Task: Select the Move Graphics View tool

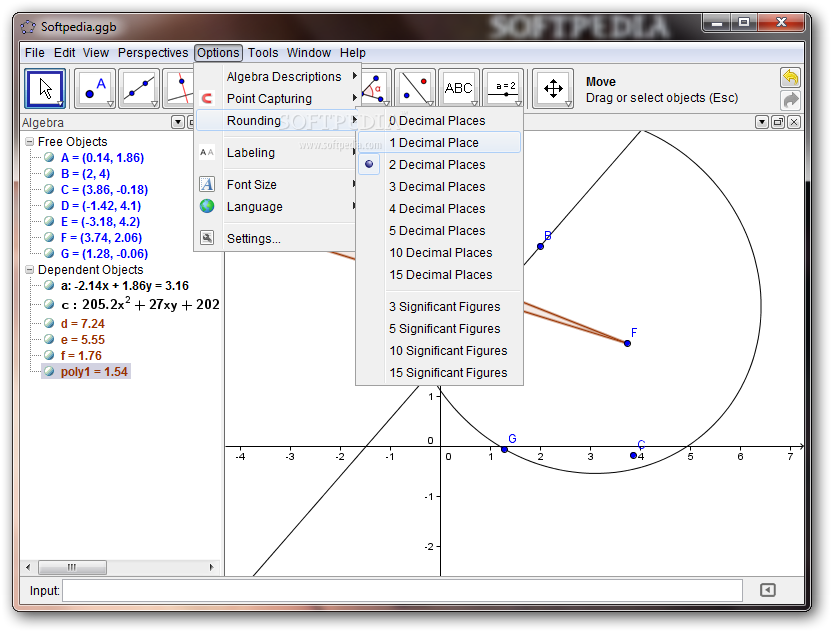Action: click(553, 89)
